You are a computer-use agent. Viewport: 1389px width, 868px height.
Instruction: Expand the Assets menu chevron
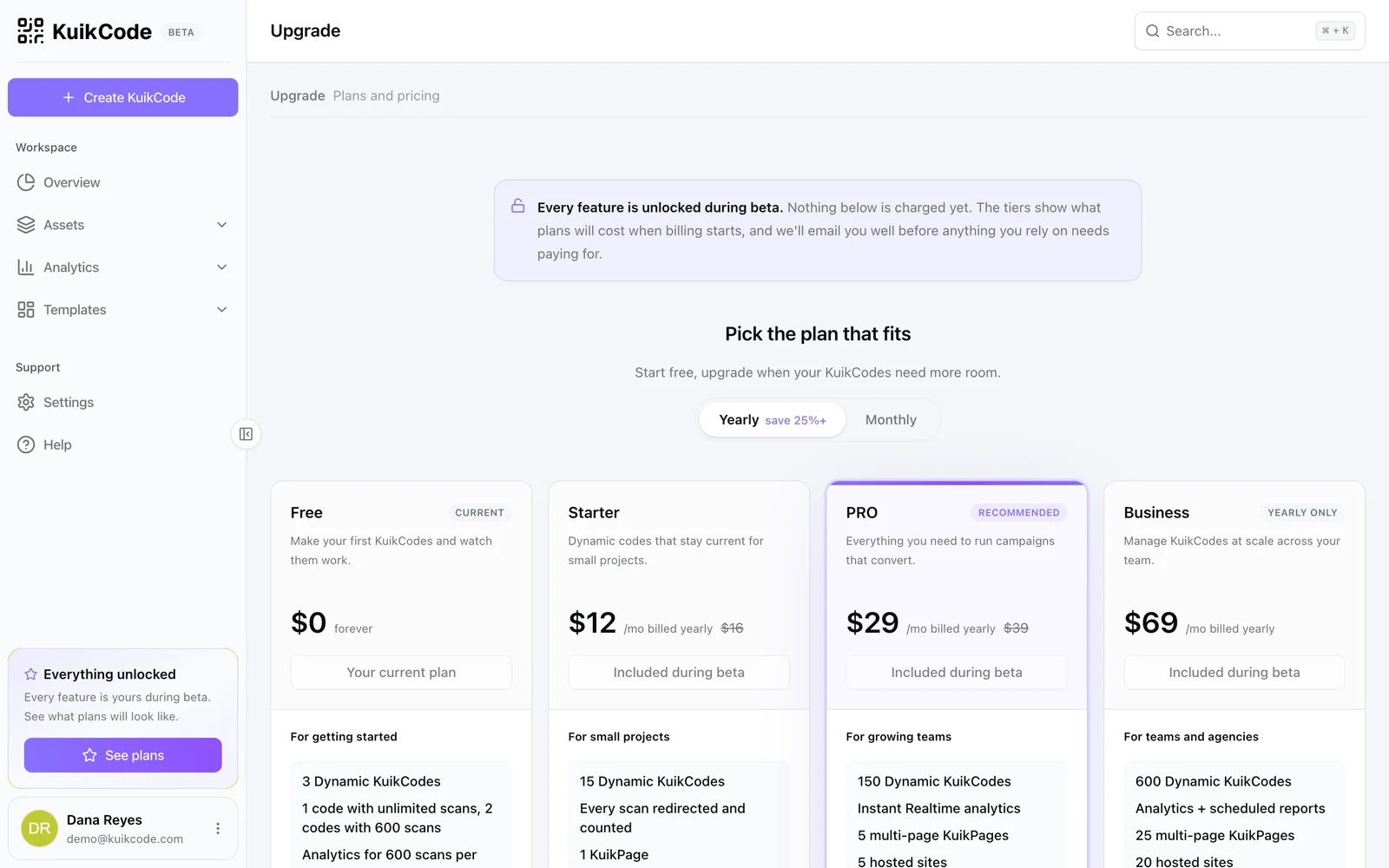(221, 225)
